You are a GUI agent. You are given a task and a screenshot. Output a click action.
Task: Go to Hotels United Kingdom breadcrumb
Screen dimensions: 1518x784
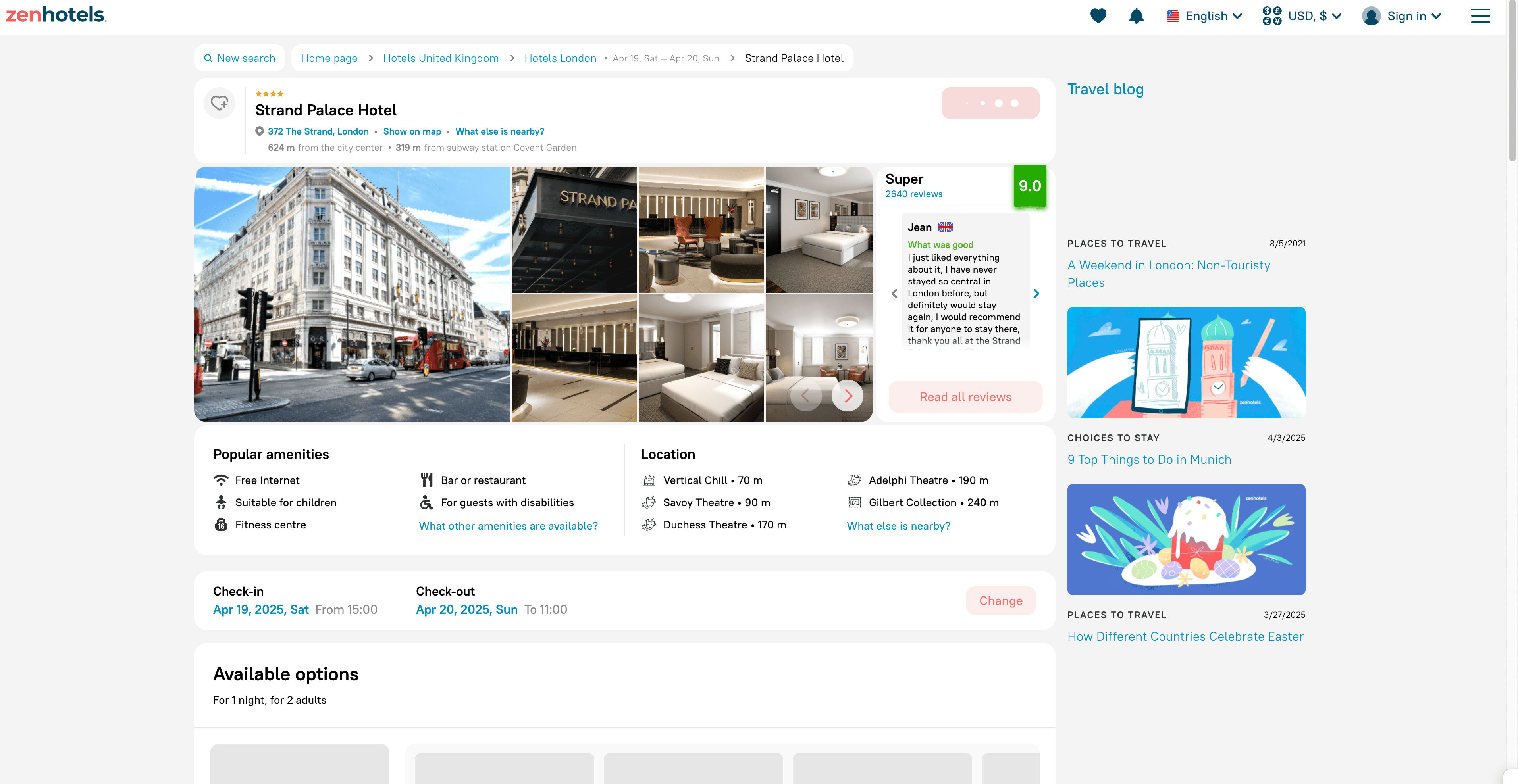click(440, 58)
